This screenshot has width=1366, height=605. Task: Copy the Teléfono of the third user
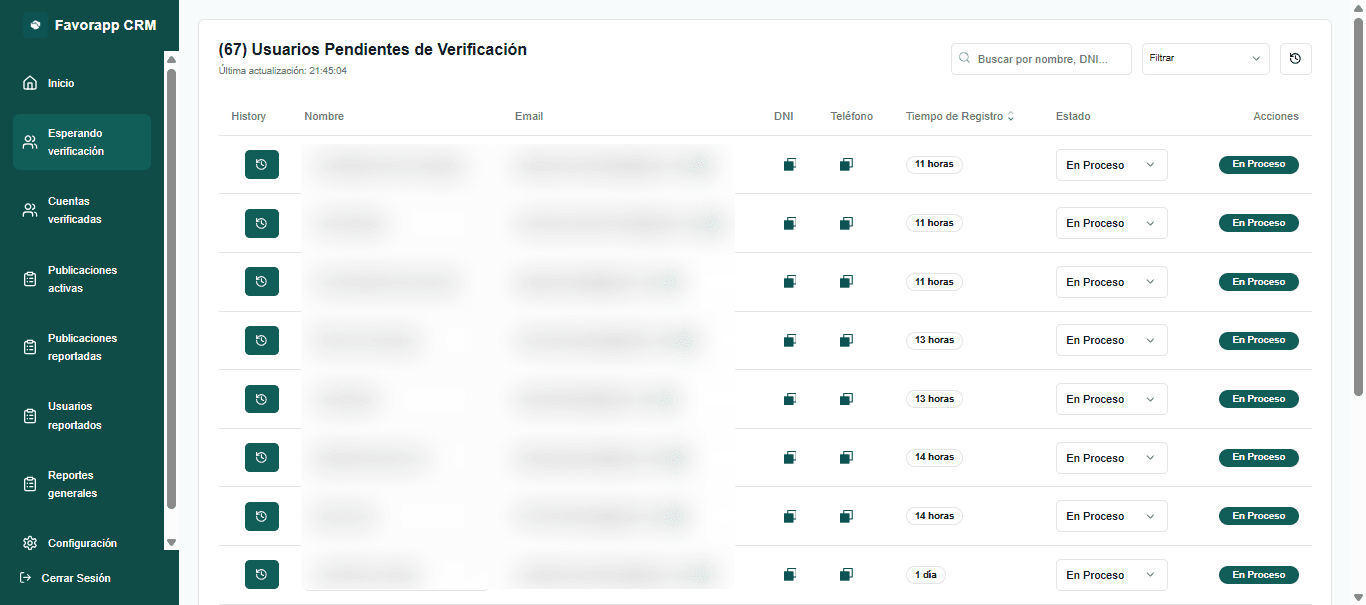point(846,281)
